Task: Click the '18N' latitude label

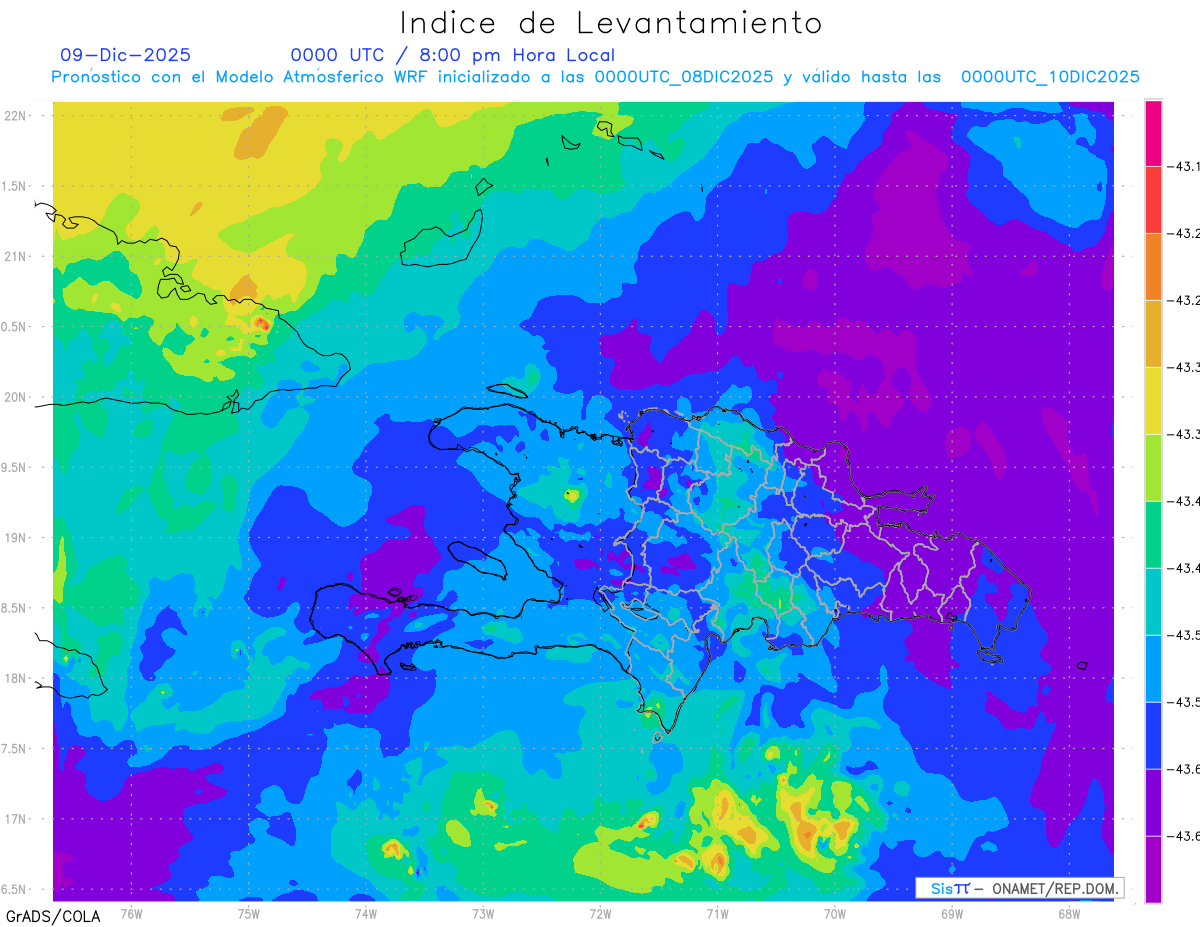Action: click(15, 678)
